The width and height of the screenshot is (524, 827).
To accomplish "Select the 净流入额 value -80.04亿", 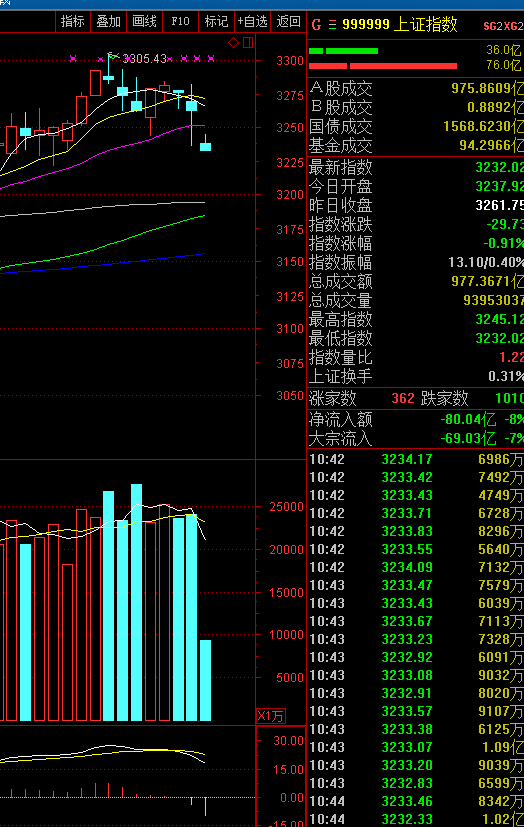I will click(x=468, y=420).
